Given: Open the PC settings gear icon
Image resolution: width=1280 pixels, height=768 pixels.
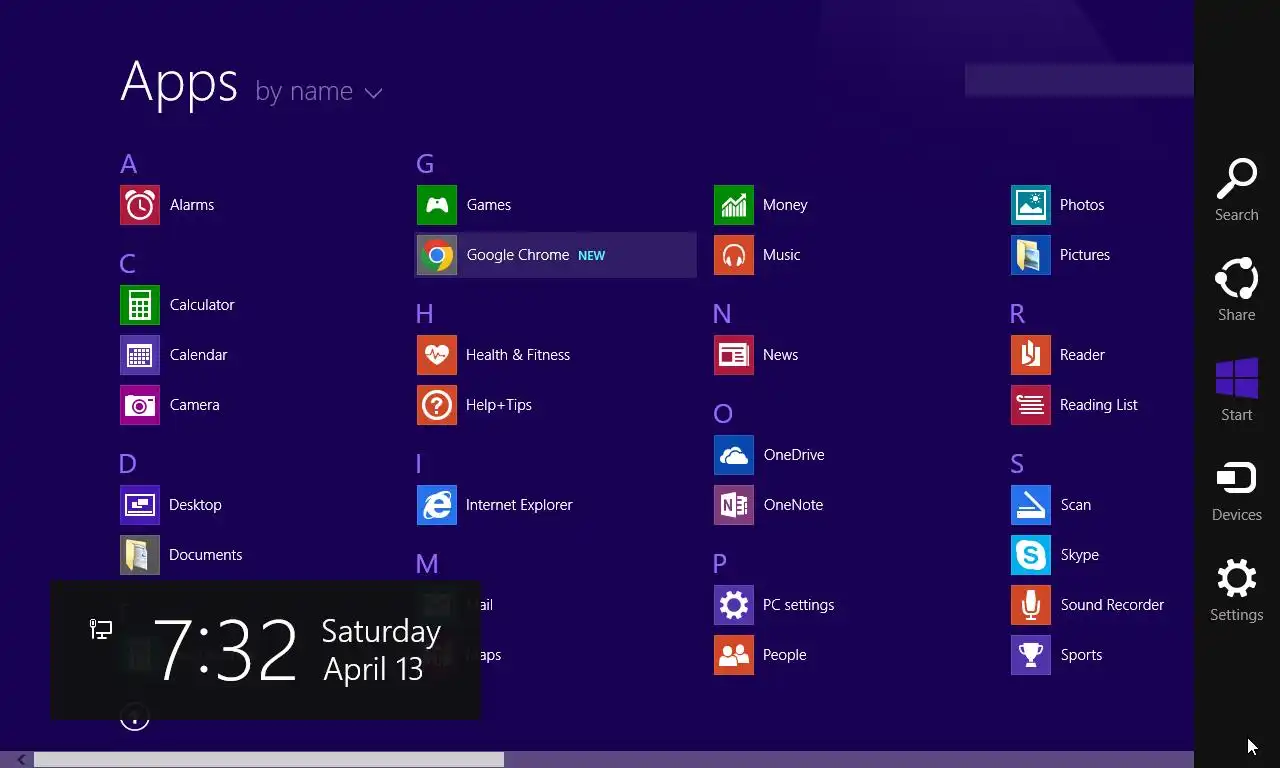Looking at the screenshot, I should pyautogui.click(x=734, y=605).
